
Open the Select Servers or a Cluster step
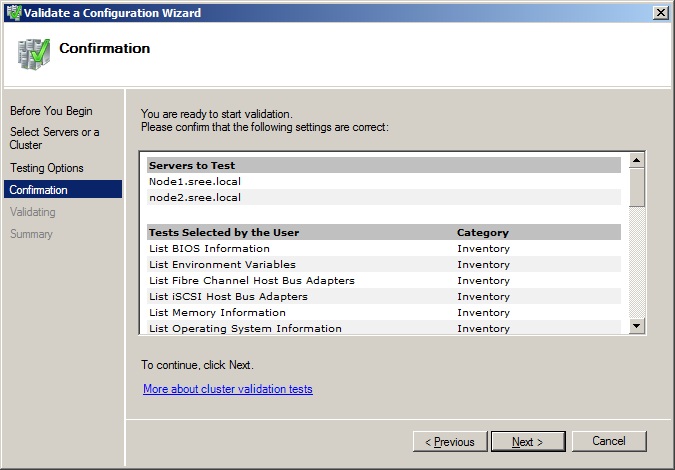[x=55, y=138]
